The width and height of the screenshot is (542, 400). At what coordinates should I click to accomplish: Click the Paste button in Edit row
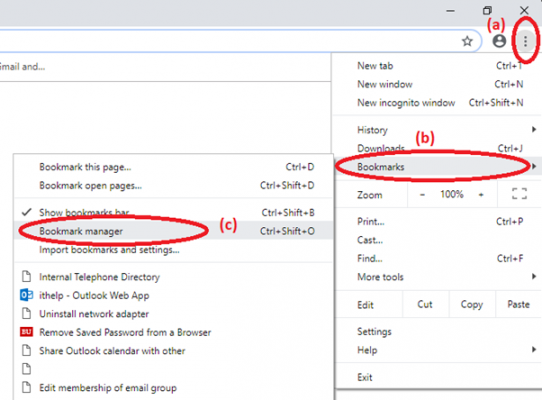tap(518, 304)
